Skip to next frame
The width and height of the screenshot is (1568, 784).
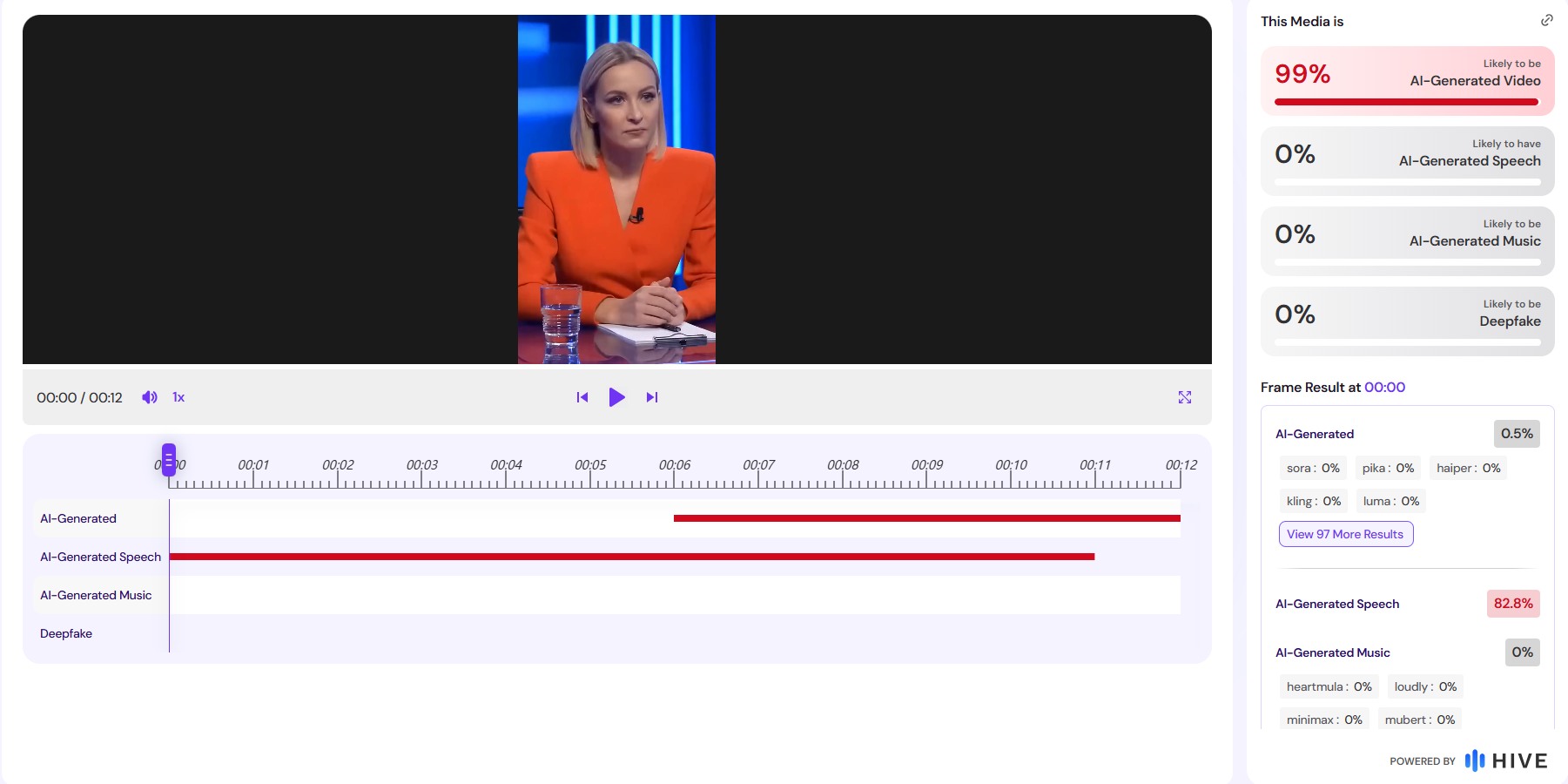[x=652, y=397]
